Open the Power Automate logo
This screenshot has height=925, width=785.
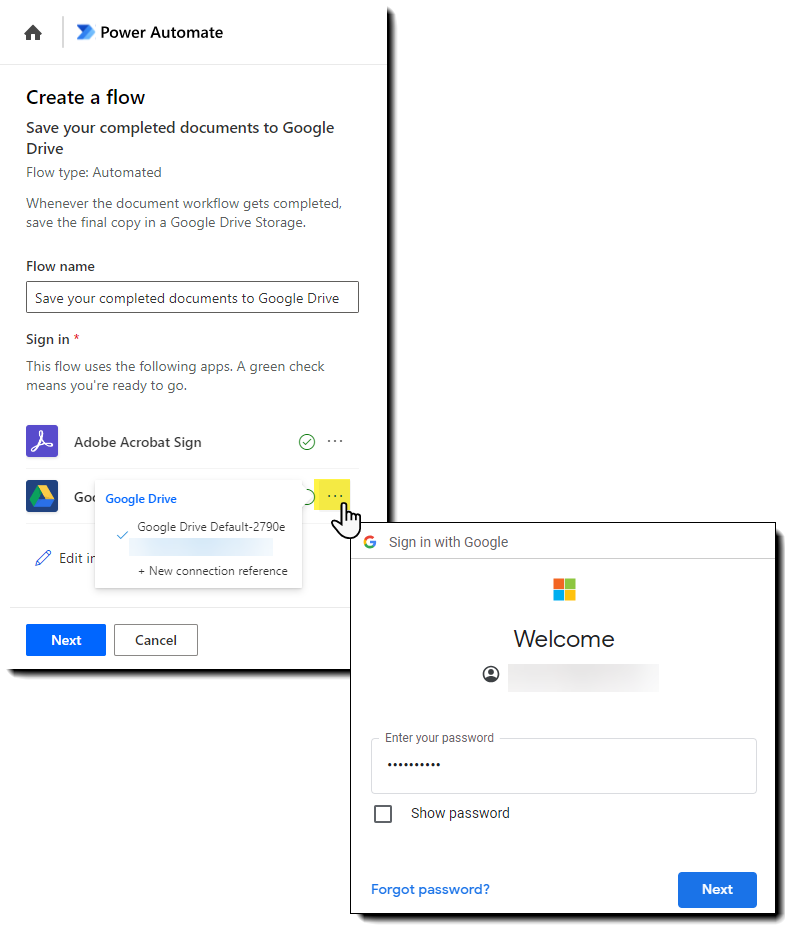coord(86,32)
